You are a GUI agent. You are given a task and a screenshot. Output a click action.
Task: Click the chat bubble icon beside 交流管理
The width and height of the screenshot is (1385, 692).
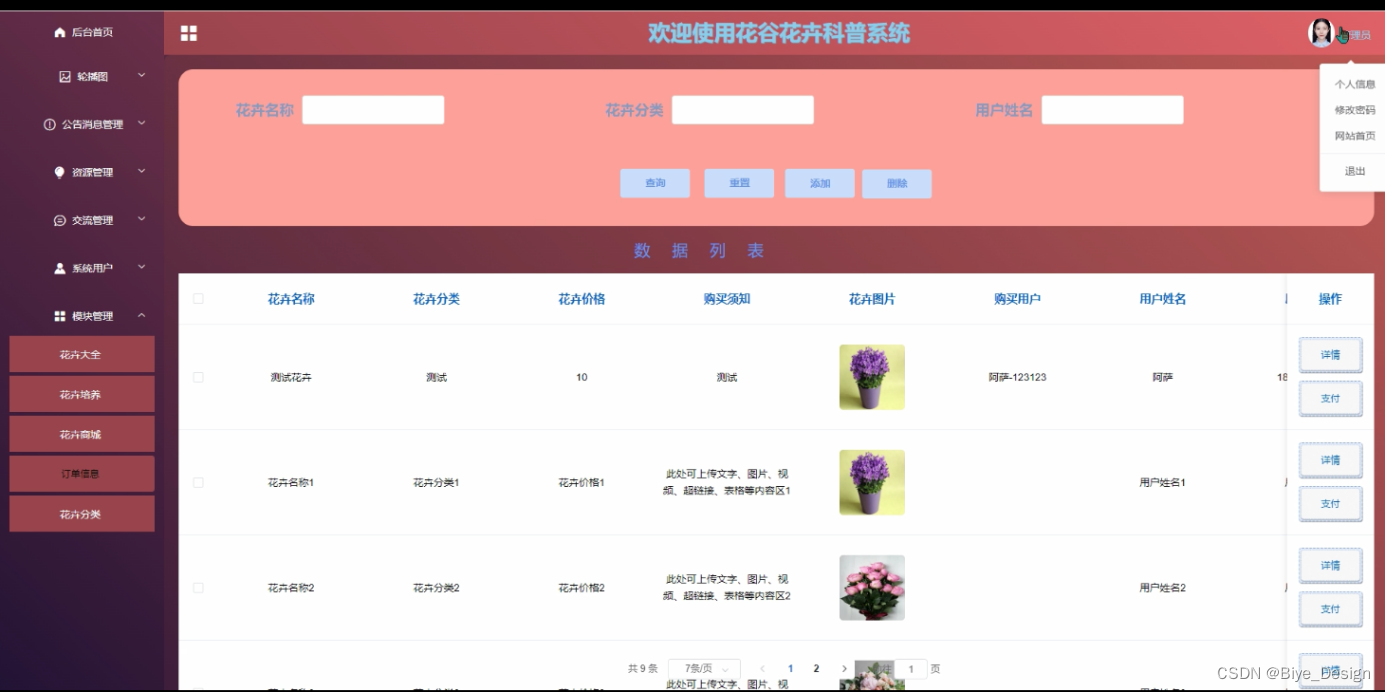[x=60, y=220]
